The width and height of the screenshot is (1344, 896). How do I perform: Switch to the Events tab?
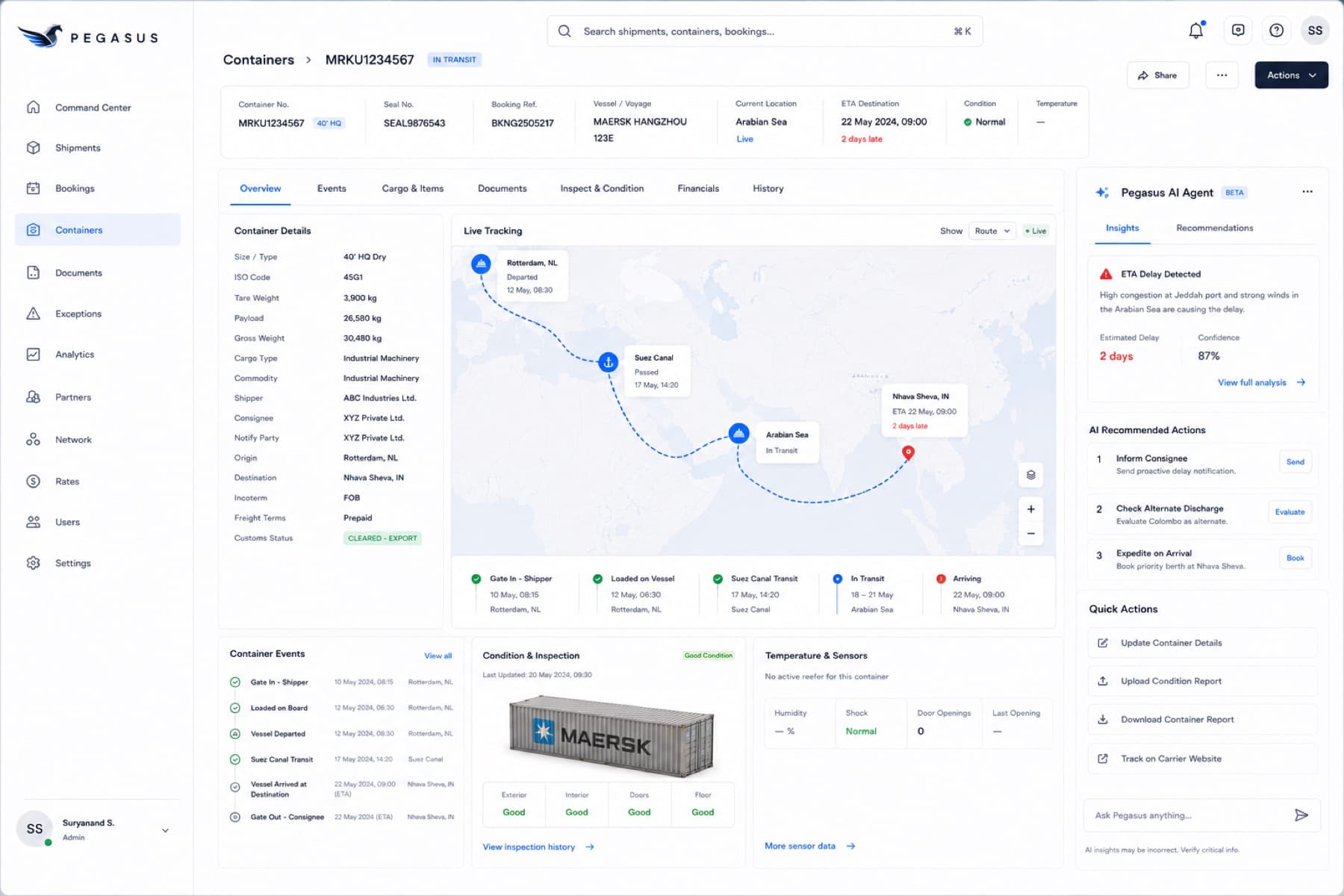click(332, 189)
